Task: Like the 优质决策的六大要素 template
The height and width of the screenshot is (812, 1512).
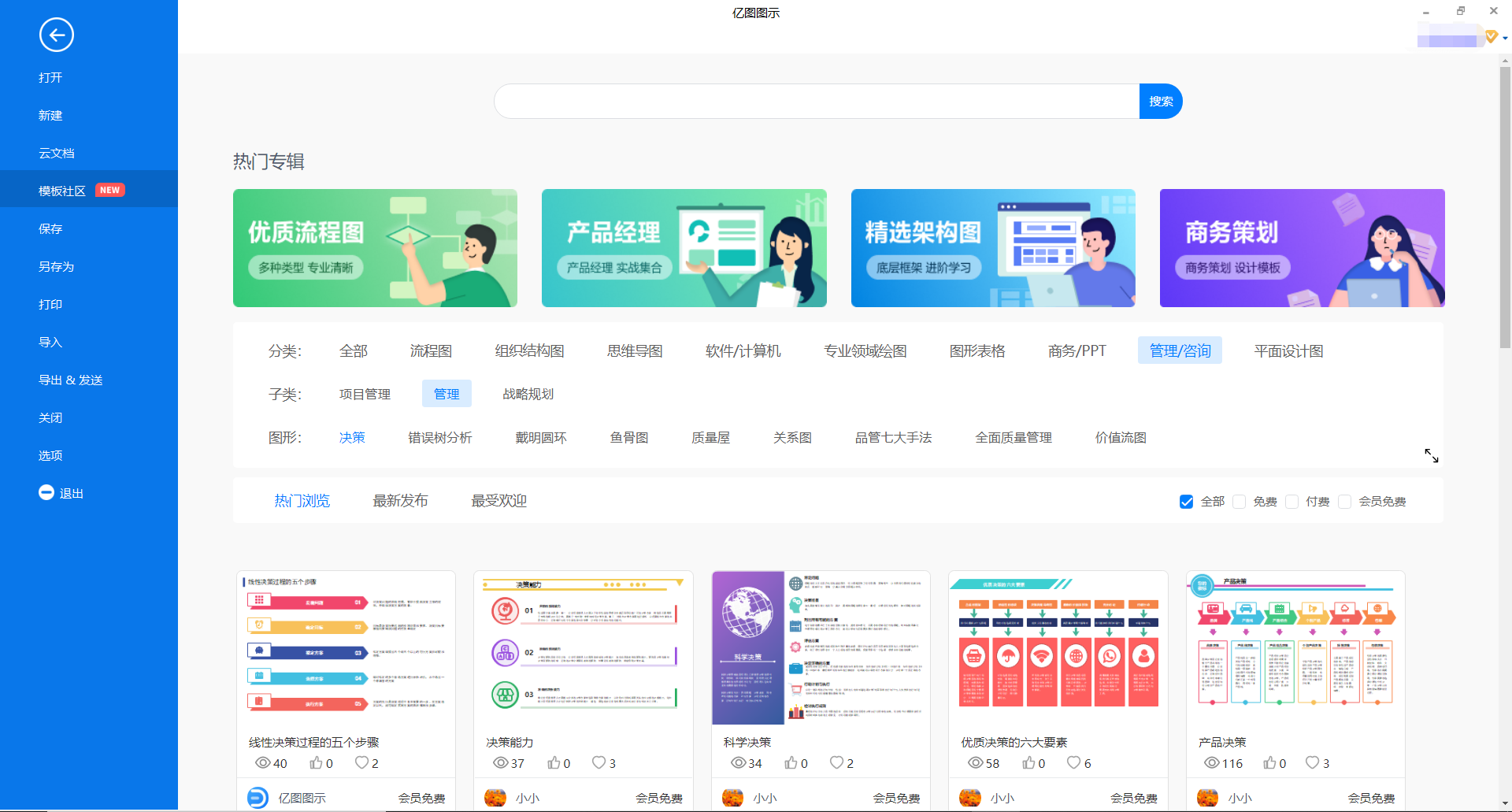Action: (x=1028, y=762)
